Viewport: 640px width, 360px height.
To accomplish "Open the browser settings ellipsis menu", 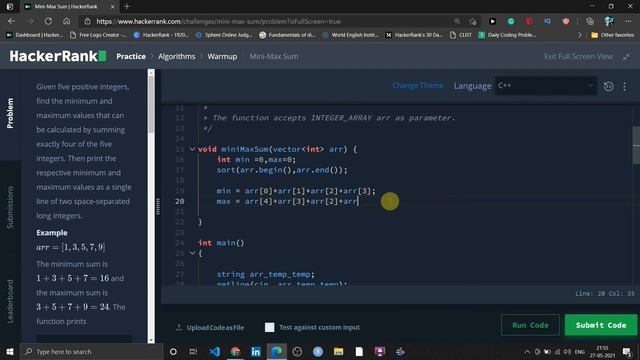I will (628, 21).
